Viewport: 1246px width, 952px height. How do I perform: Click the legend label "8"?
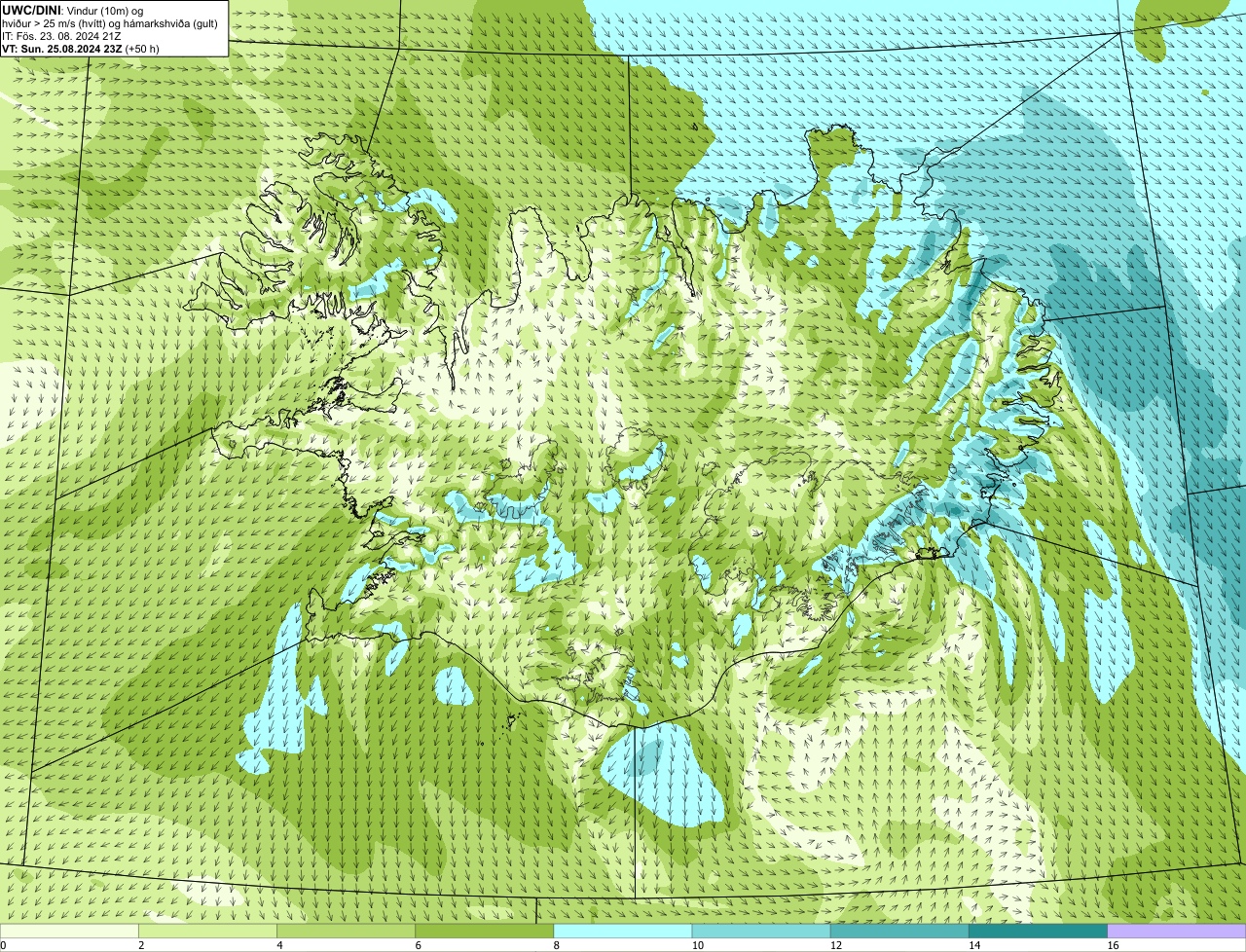(557, 945)
